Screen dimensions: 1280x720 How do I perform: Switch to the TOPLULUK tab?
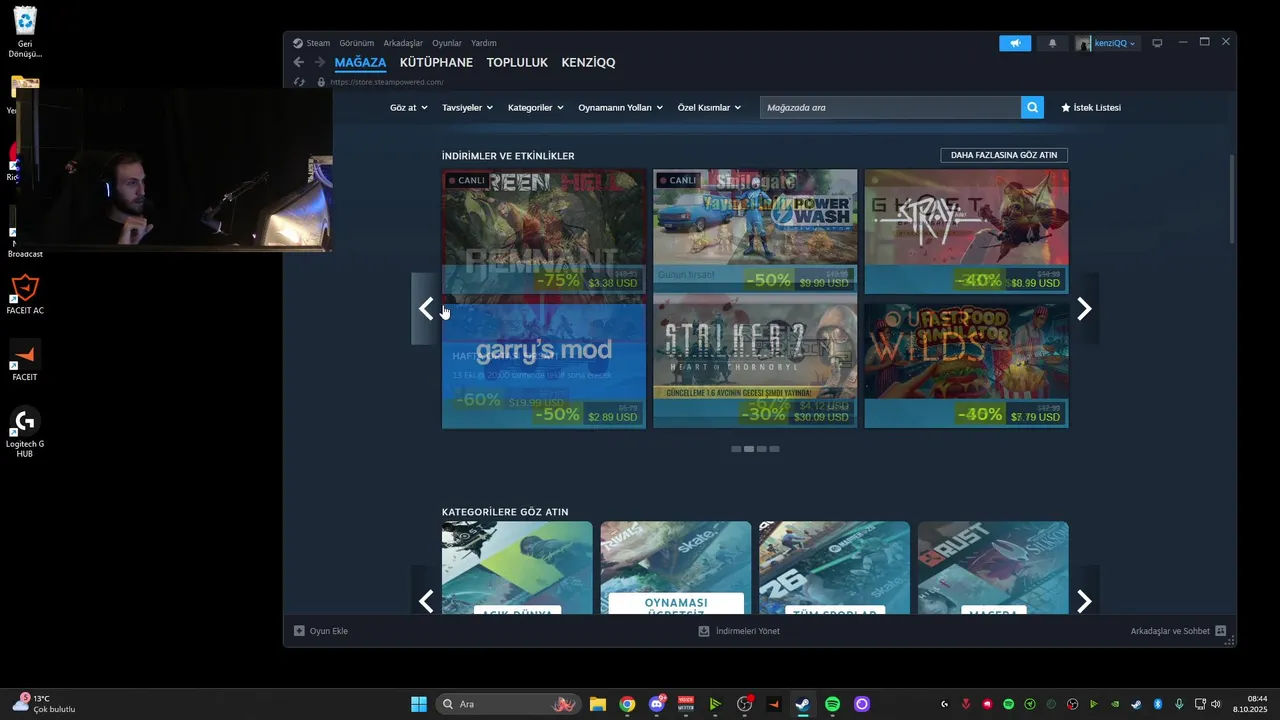517,62
